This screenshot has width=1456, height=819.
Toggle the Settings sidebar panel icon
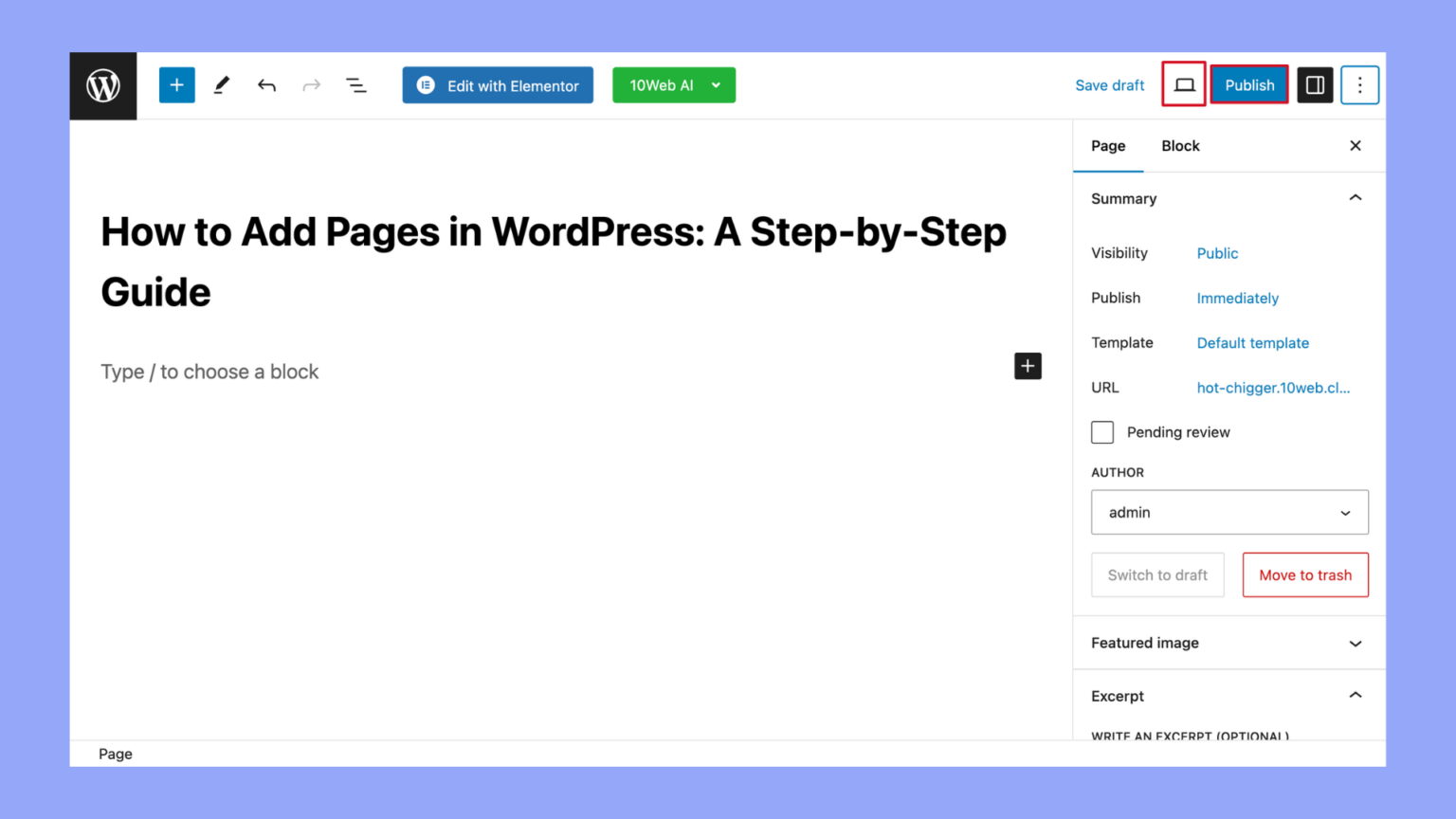pyautogui.click(x=1315, y=84)
